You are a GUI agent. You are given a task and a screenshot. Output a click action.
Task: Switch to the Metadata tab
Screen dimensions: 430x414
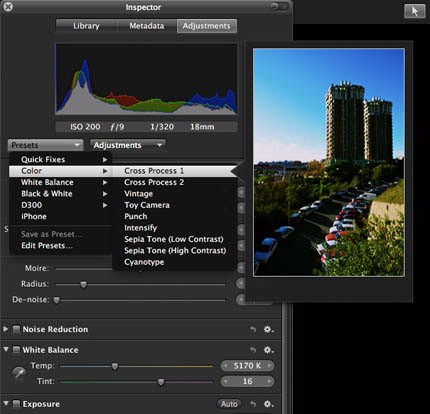pos(147,26)
